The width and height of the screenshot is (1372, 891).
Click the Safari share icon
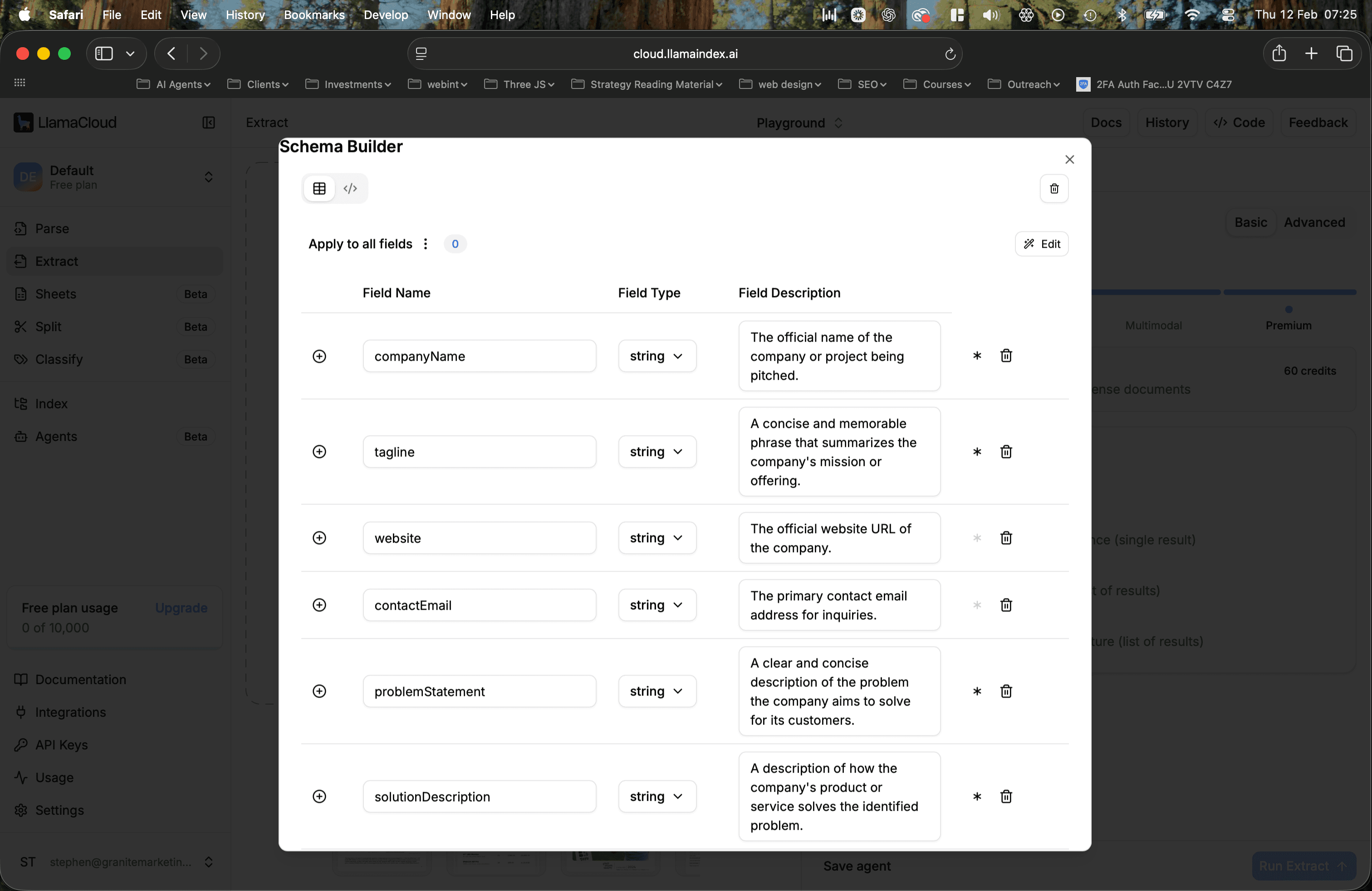1279,54
